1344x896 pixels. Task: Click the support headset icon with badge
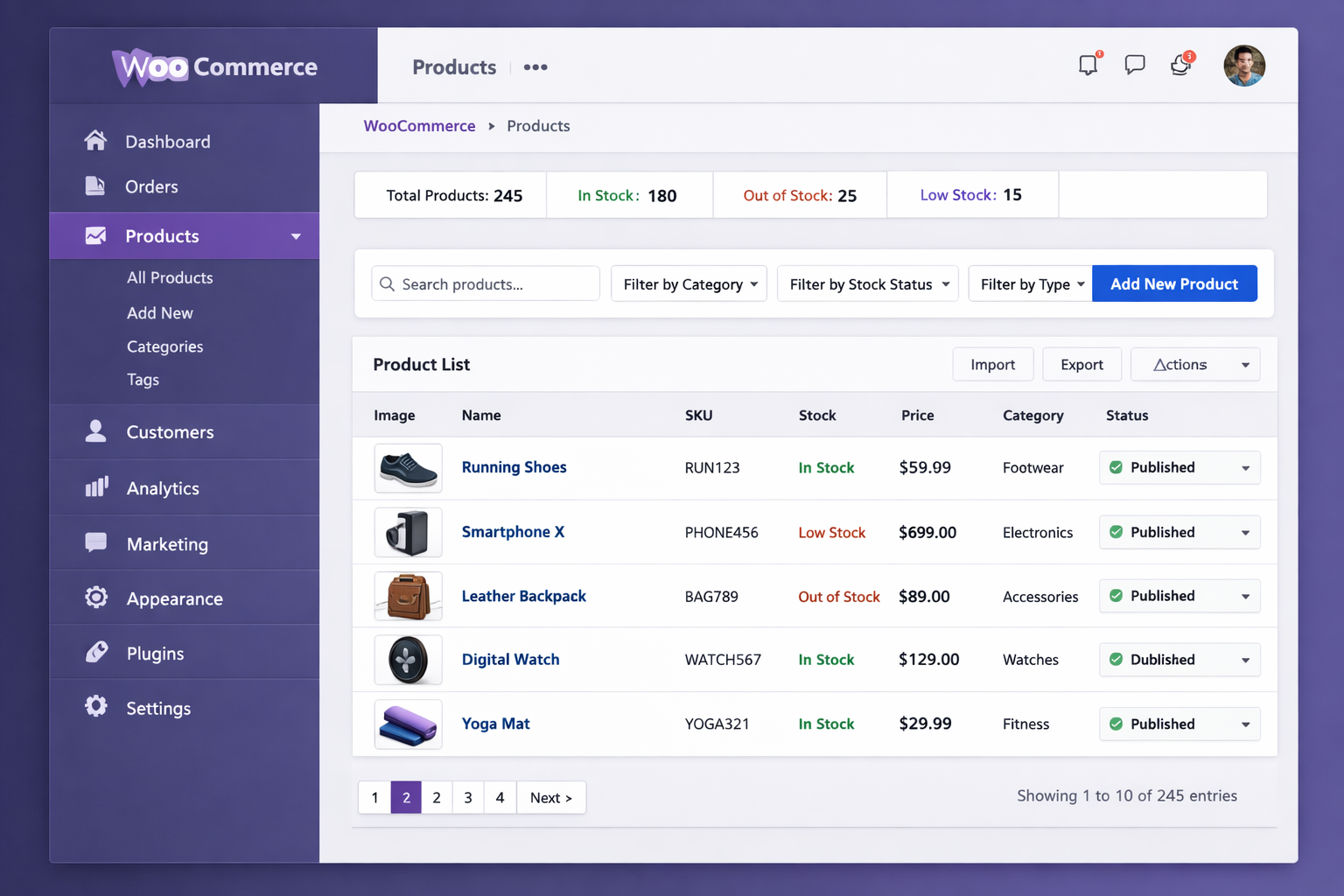coord(1180,66)
